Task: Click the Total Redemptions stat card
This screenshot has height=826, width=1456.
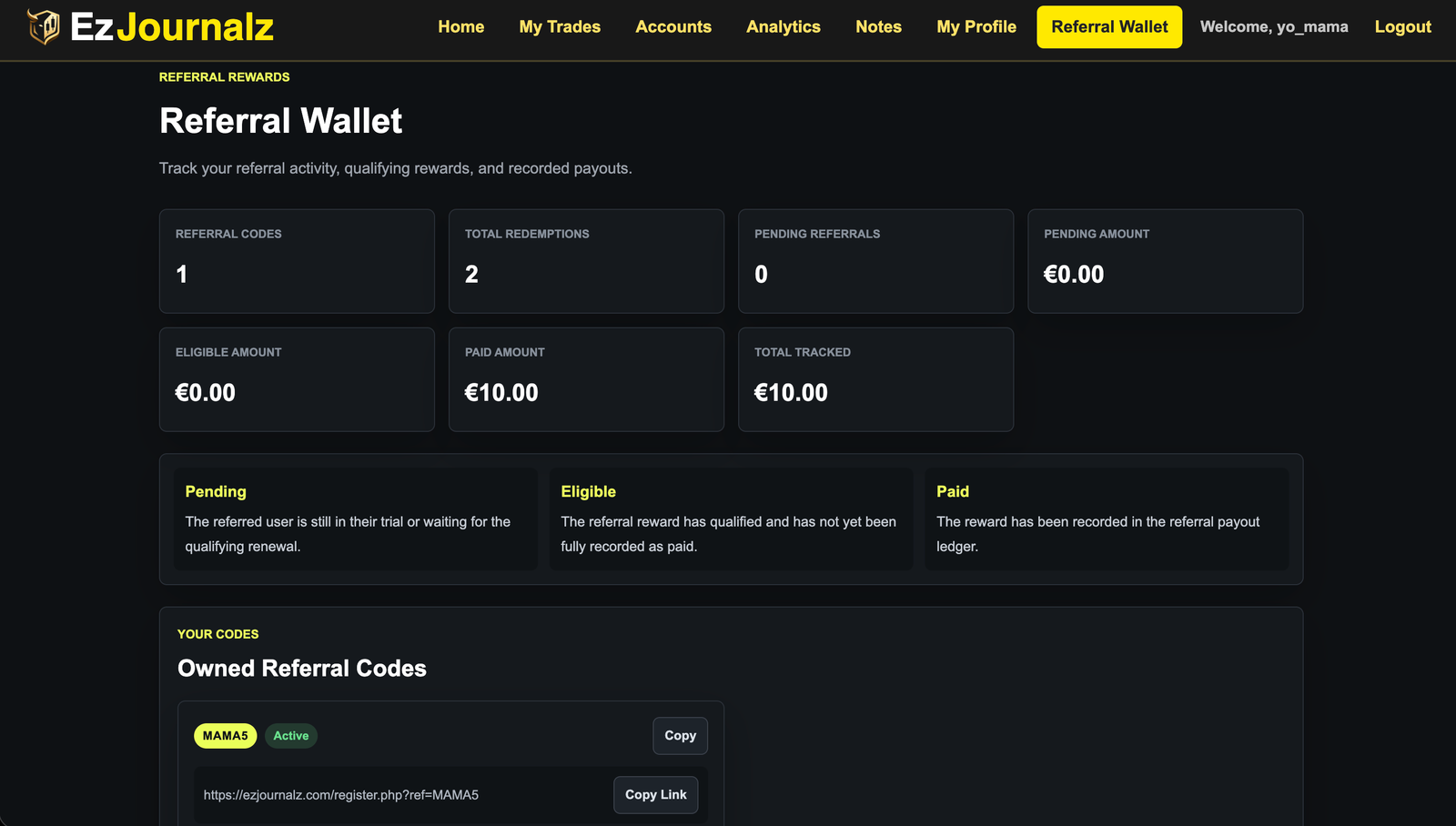Action: 586,261
